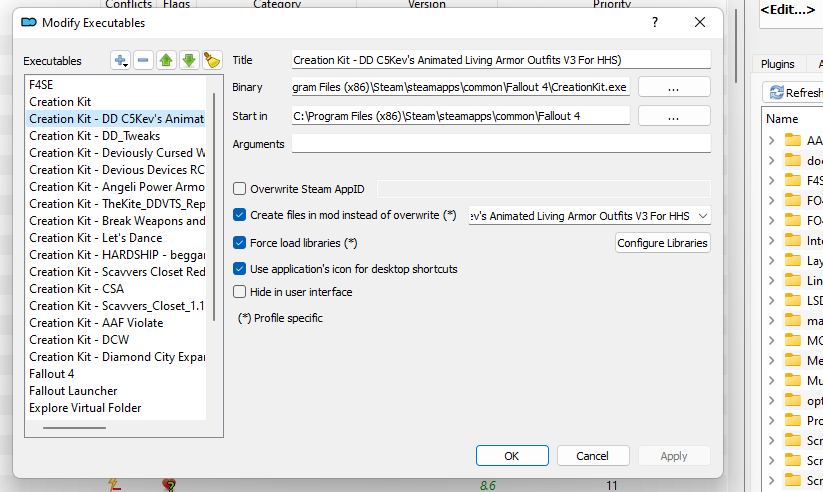The width and height of the screenshot is (823, 492).
Task: Click the Refresh icon in Plugins panel
Action: [x=776, y=93]
